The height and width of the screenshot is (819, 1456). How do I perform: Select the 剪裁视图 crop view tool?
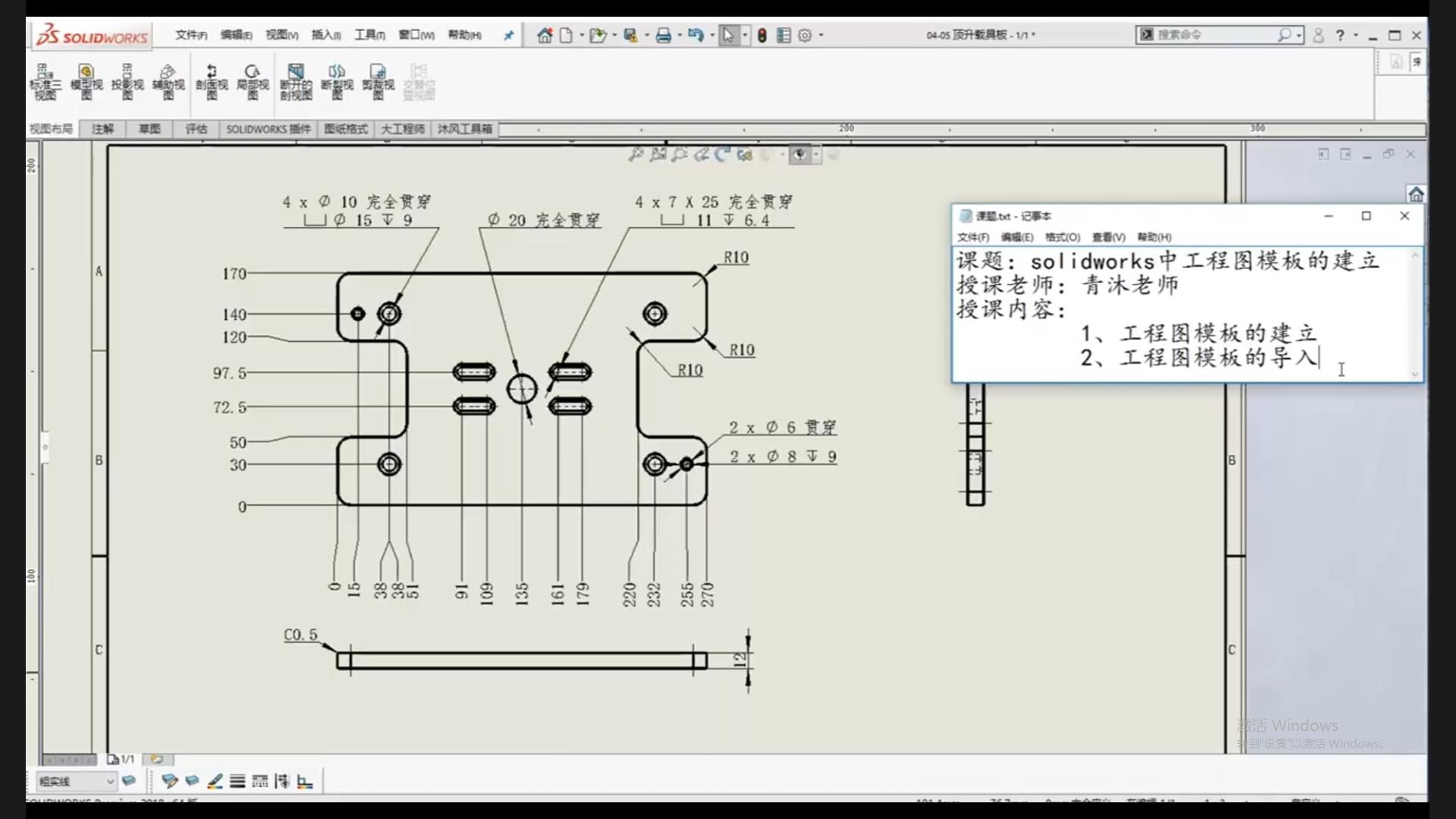coord(378,82)
